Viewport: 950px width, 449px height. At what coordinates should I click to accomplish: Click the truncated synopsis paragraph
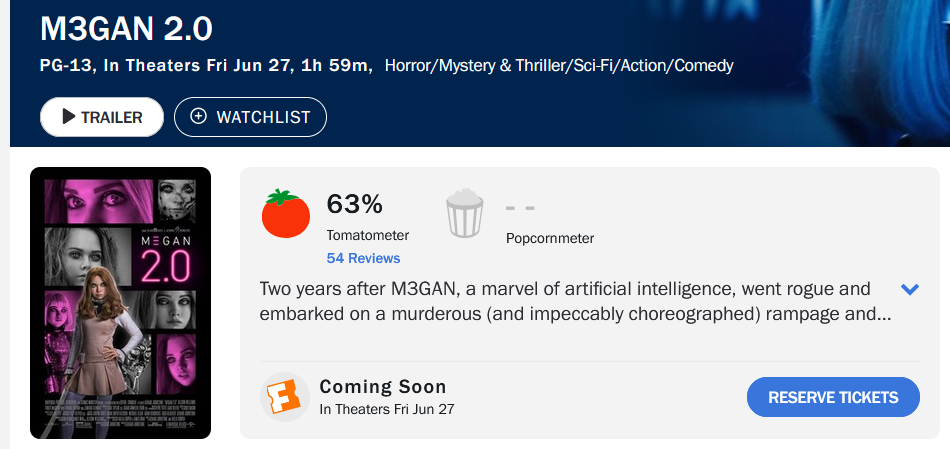(x=575, y=302)
